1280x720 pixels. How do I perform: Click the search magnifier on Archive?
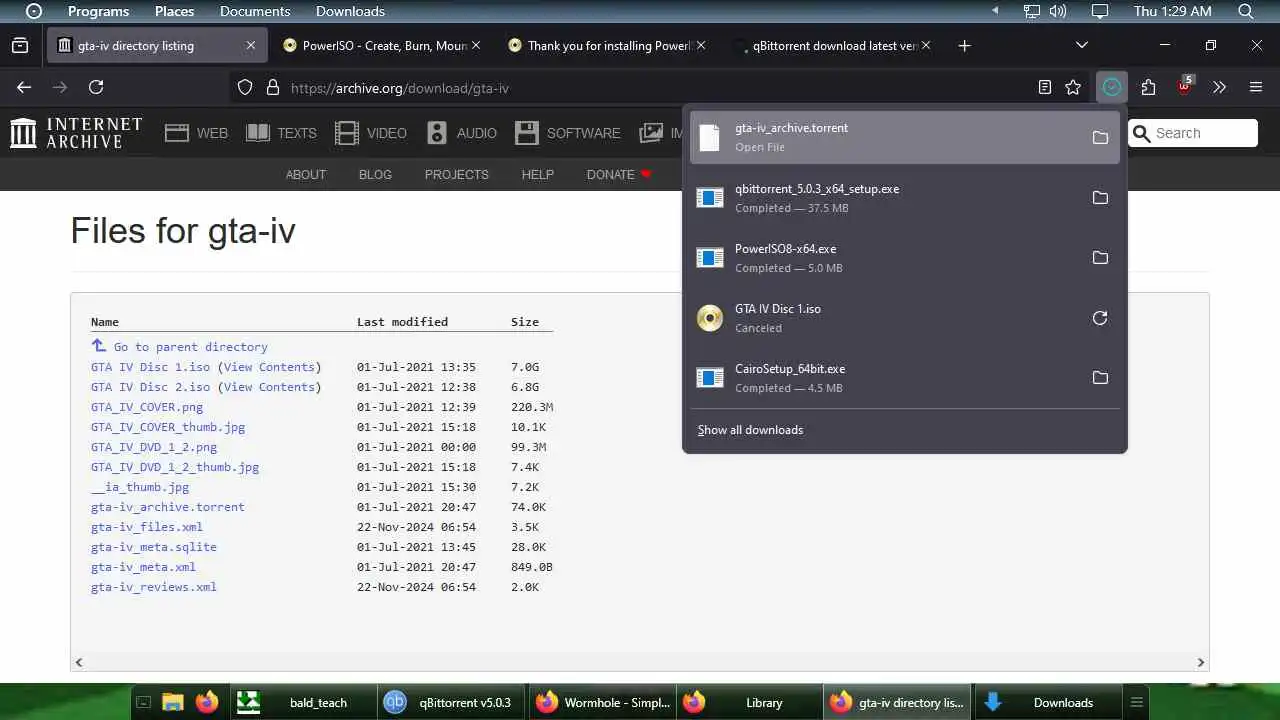coord(1142,133)
